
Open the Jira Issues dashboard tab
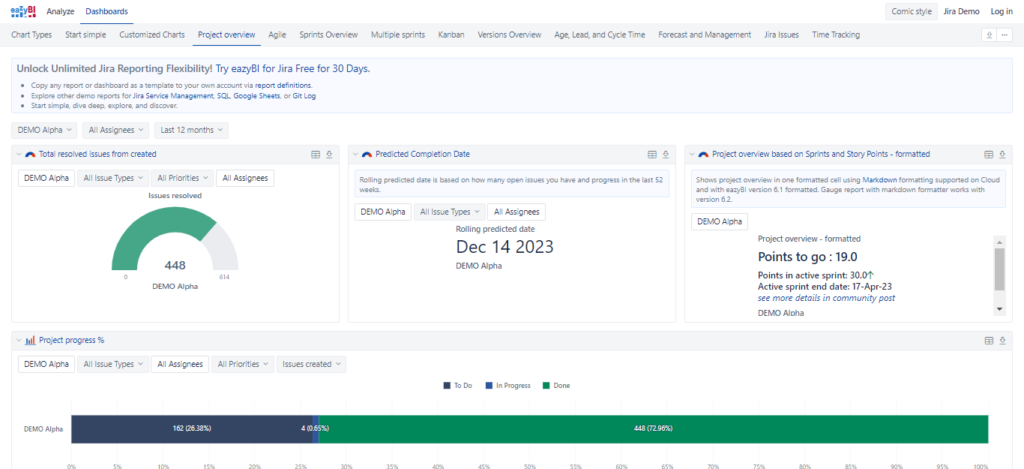tap(781, 35)
